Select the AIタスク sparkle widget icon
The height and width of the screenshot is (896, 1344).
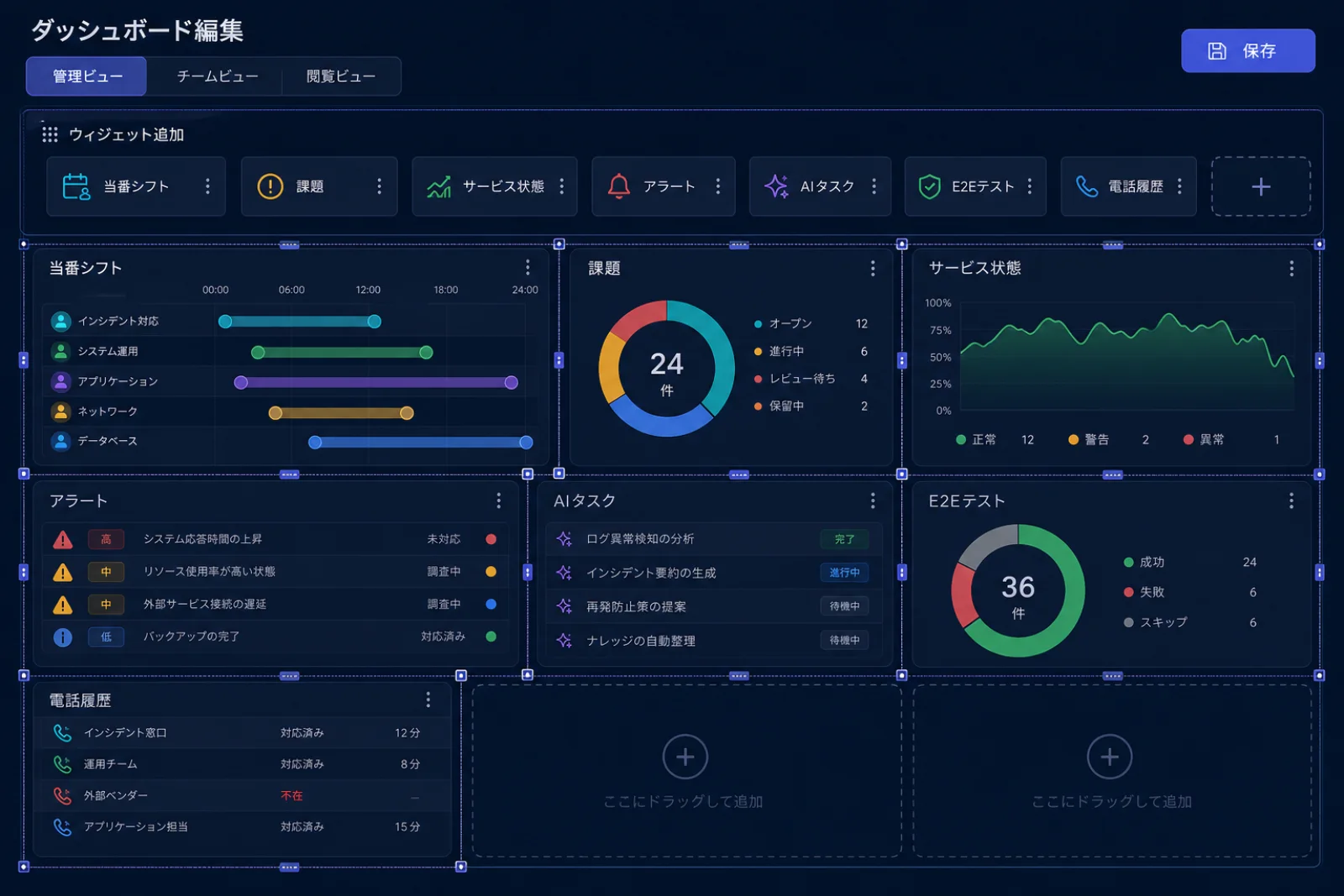[776, 186]
